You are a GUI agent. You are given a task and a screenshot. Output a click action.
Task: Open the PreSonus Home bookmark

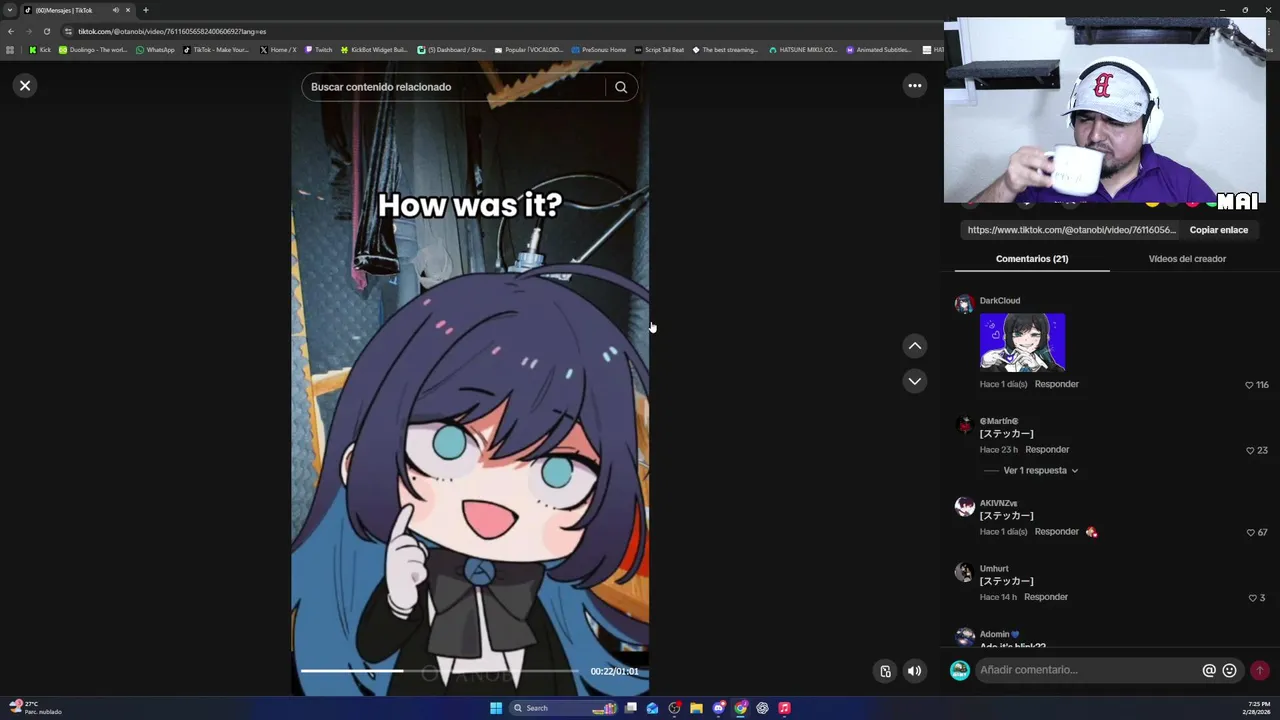[599, 50]
